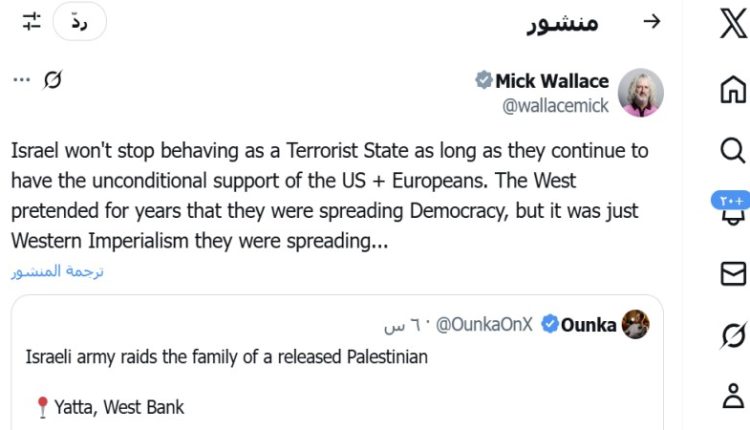This screenshot has width=750, height=430.
Task: Click the Mick Wallace display name
Action: pos(552,81)
